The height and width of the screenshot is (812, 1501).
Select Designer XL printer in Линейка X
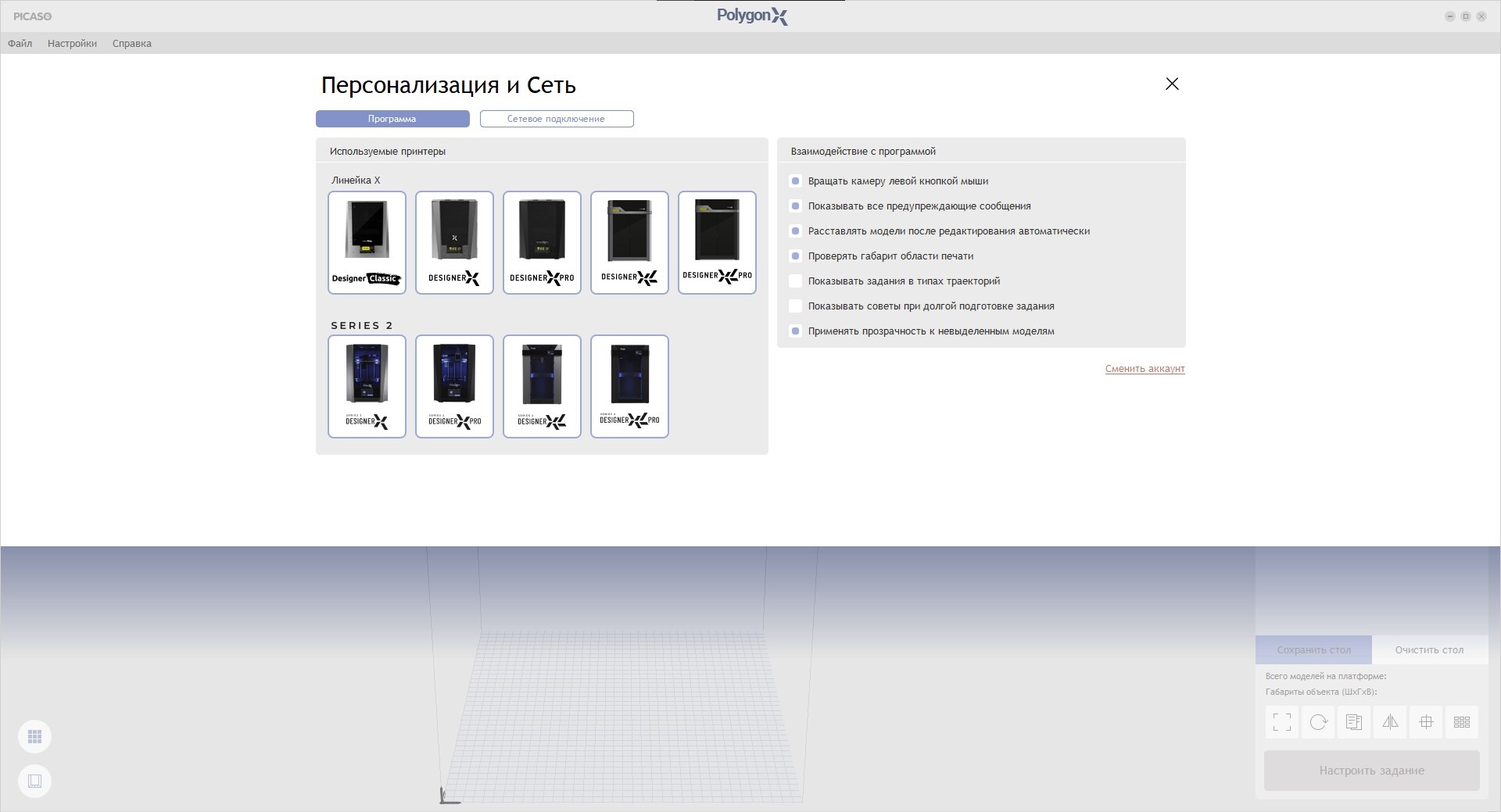(x=629, y=242)
